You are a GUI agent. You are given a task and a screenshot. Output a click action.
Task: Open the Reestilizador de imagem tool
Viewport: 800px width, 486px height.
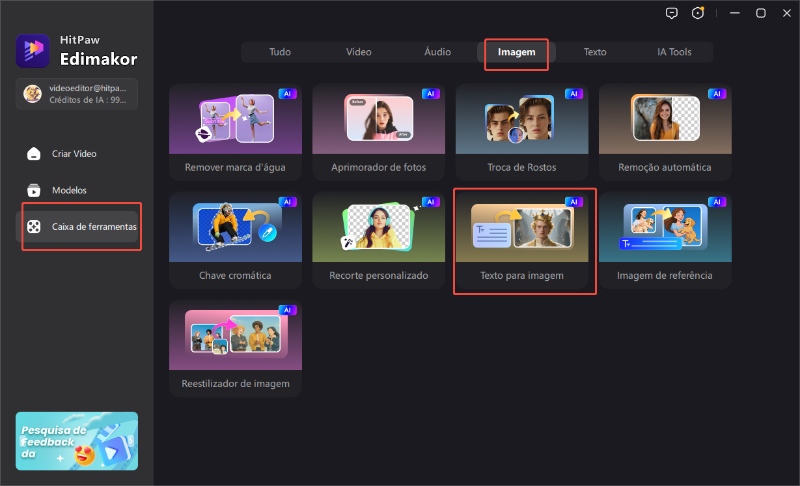(235, 349)
